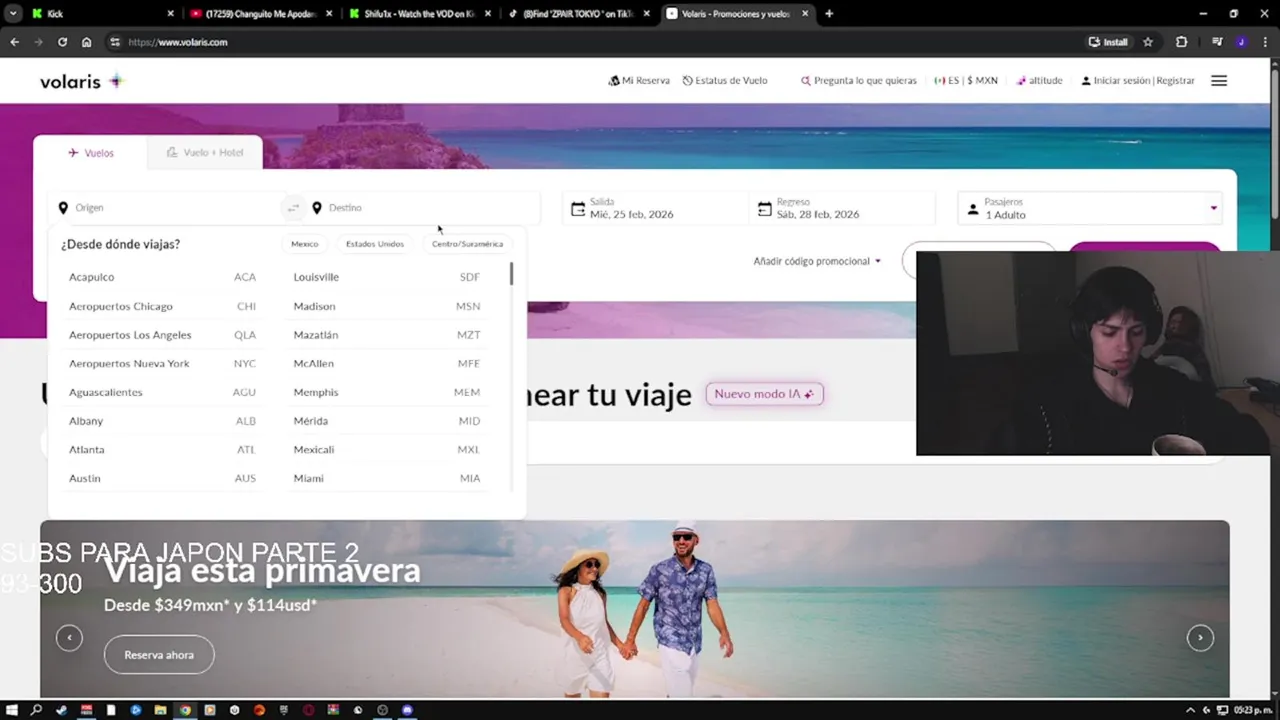Click the browser address bar URL

point(178,42)
